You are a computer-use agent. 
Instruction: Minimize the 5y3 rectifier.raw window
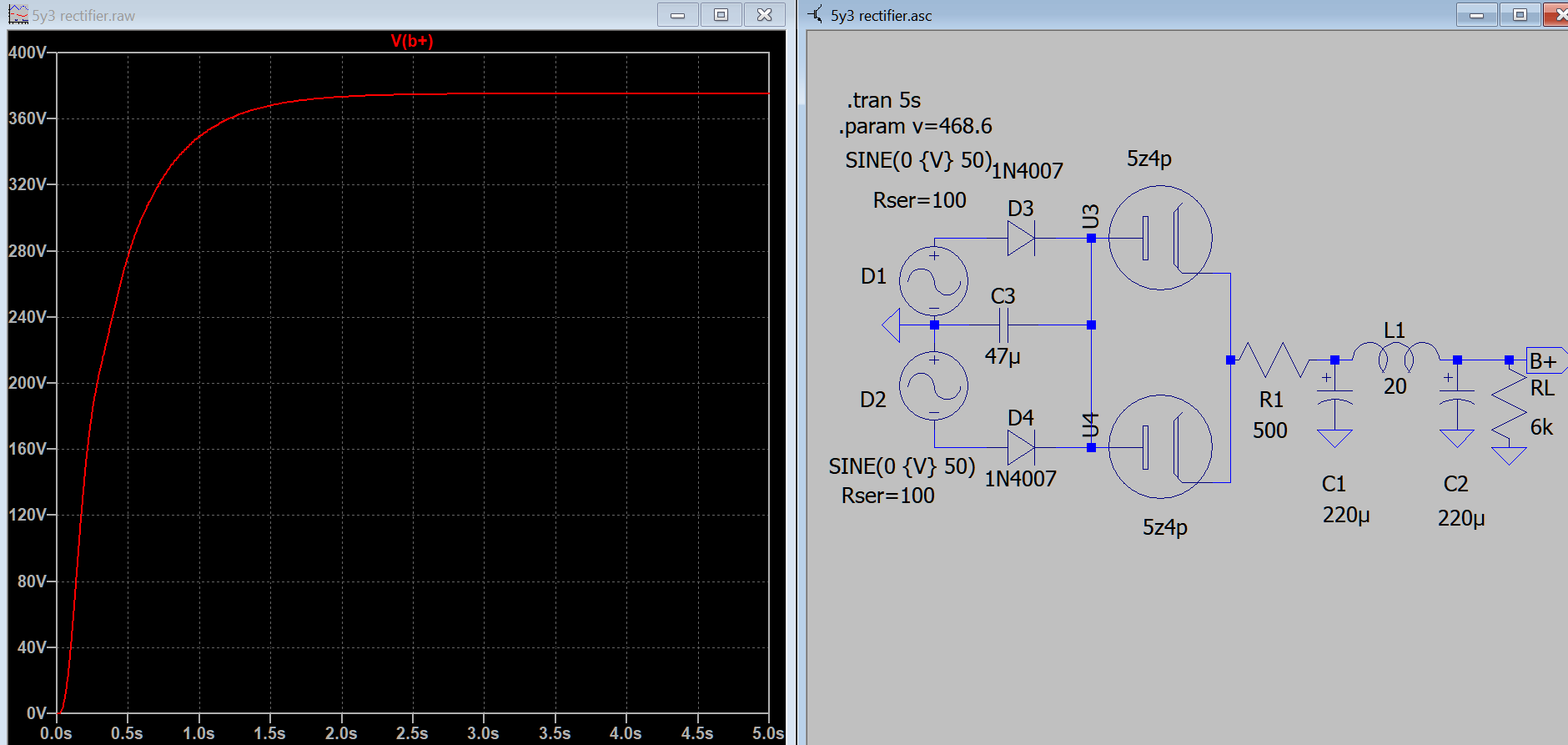[x=678, y=14]
